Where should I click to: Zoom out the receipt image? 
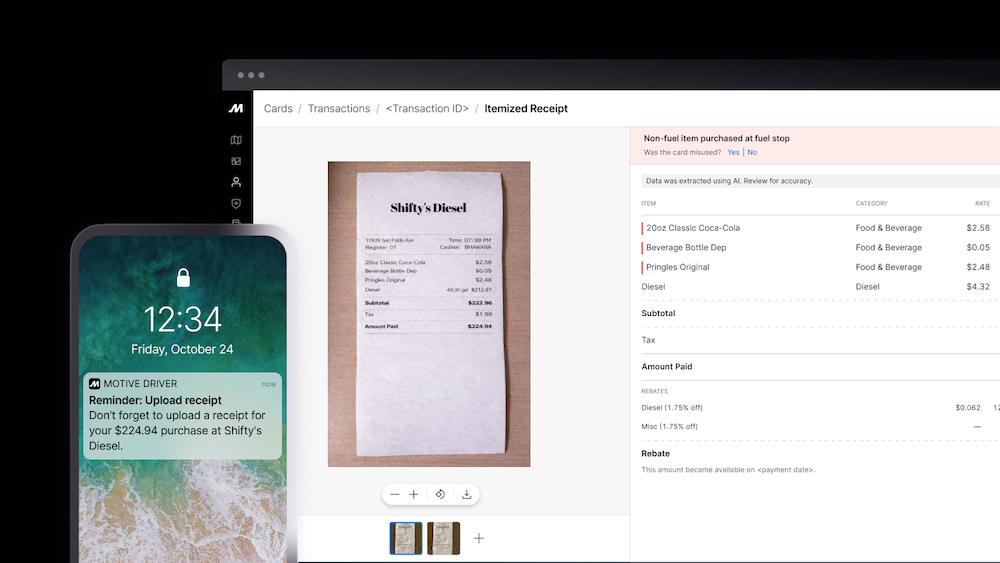tap(395, 494)
